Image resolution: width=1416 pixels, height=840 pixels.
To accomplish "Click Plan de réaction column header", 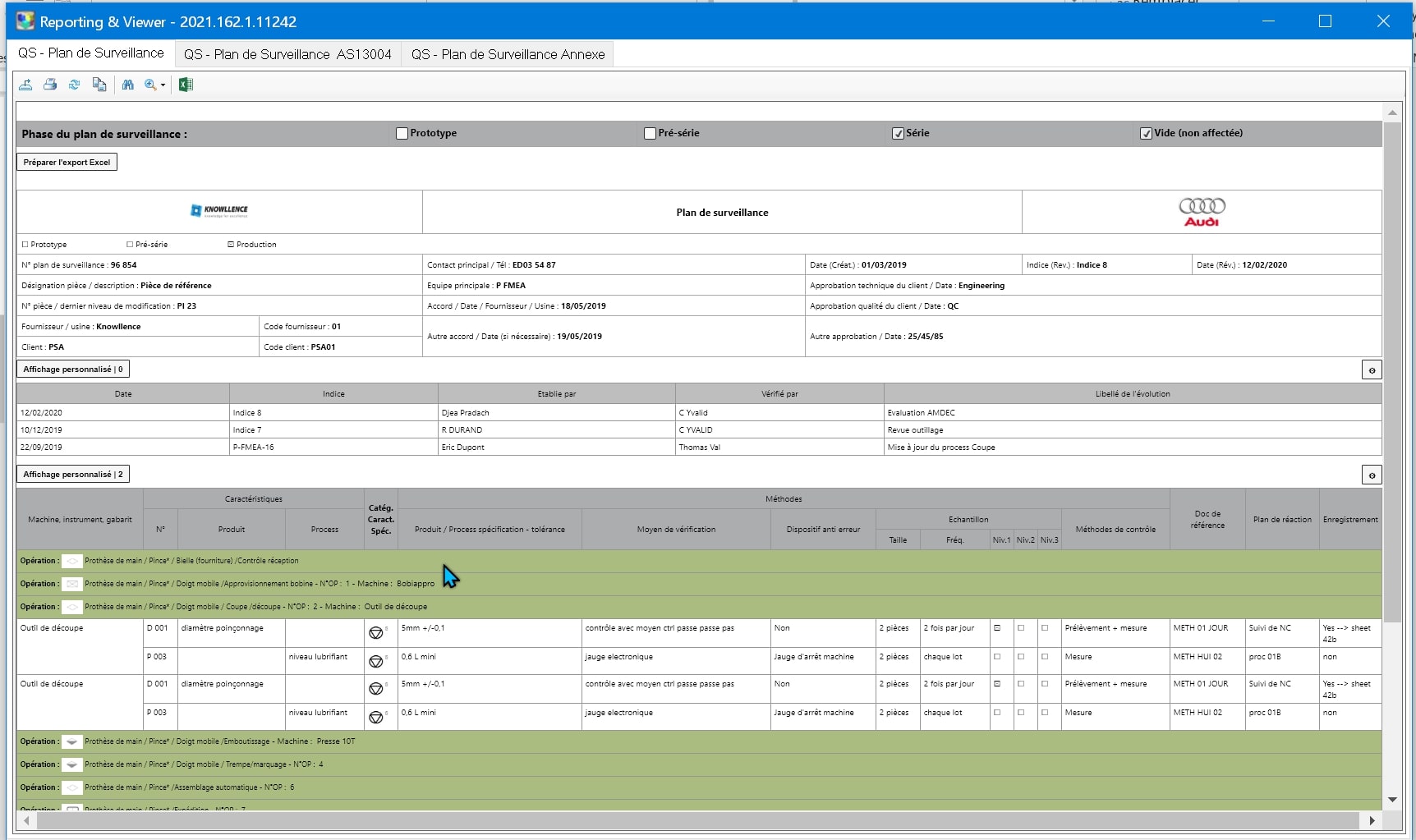I will [1282, 520].
